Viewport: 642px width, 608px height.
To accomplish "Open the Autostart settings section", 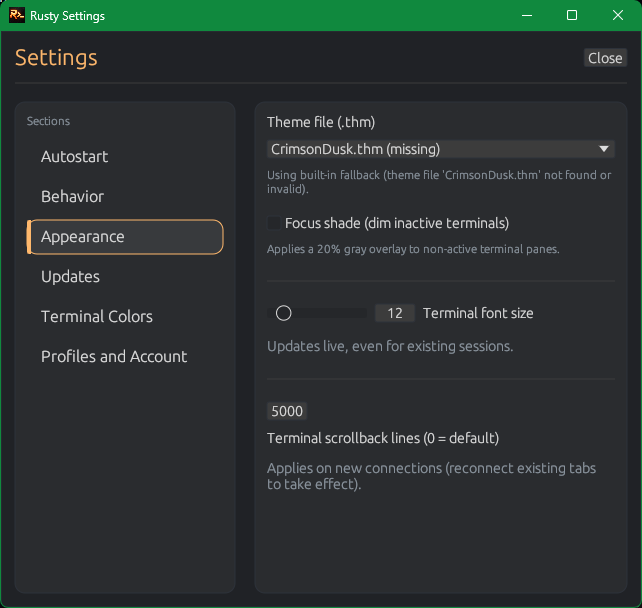I will click(x=125, y=157).
